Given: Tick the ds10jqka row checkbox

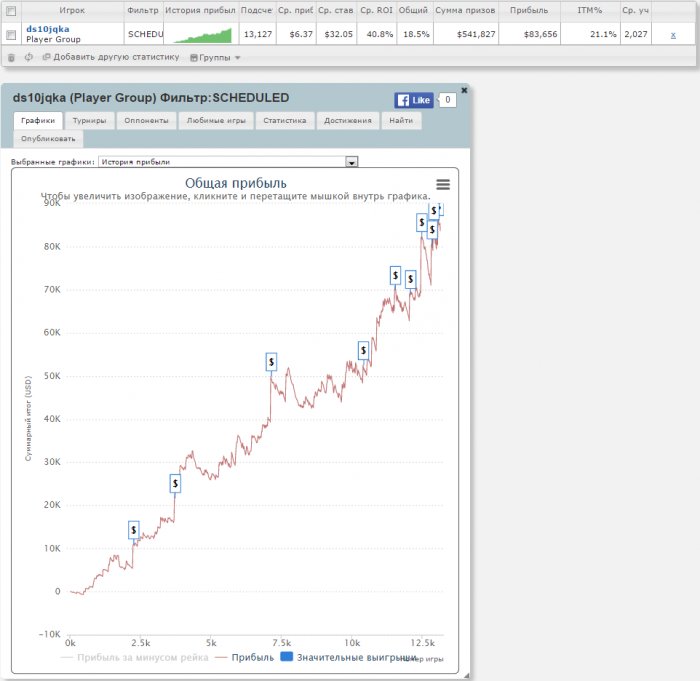Looking at the screenshot, I should (x=11, y=34).
